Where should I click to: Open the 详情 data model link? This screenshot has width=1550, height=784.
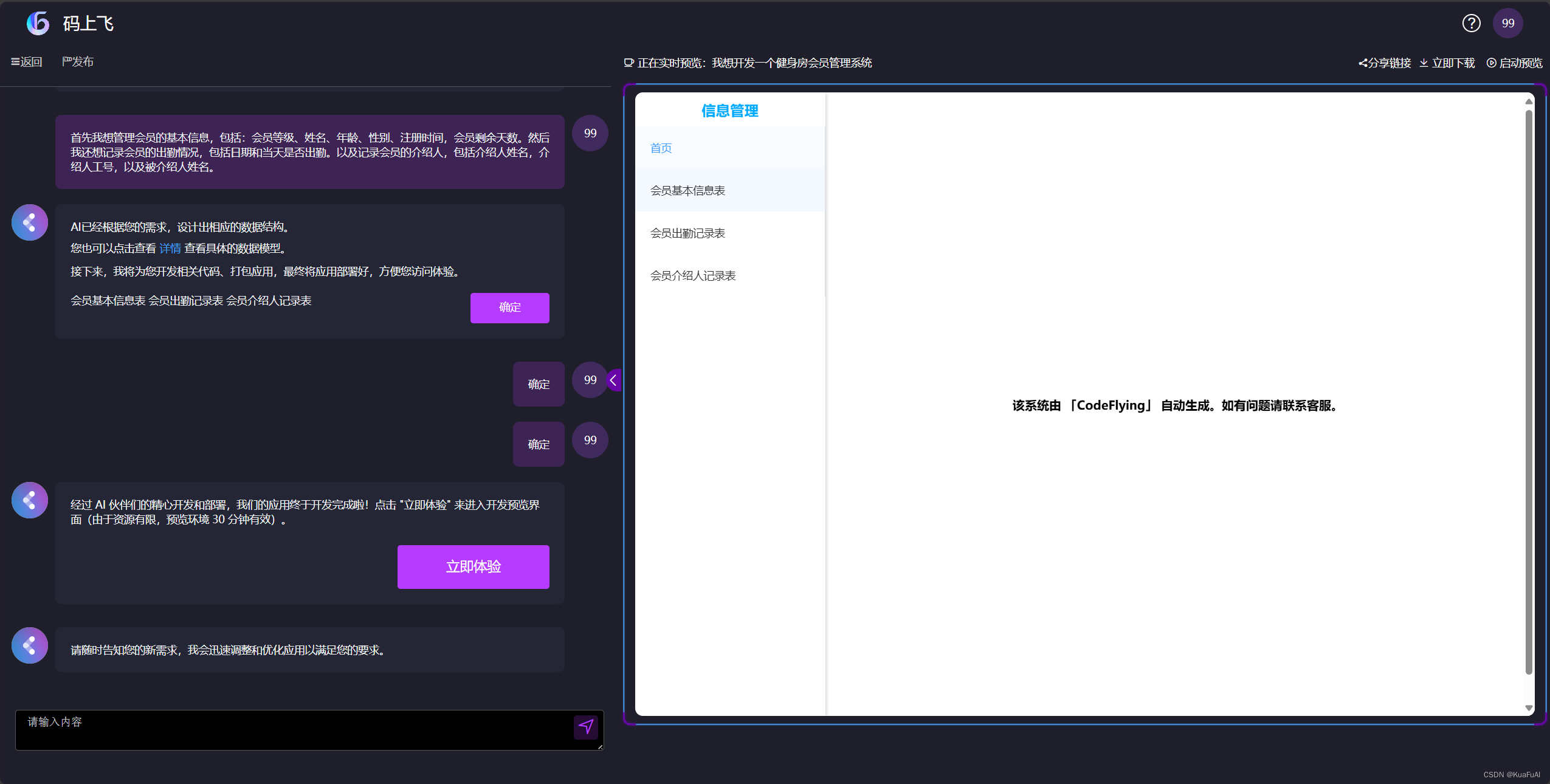pyautogui.click(x=170, y=249)
